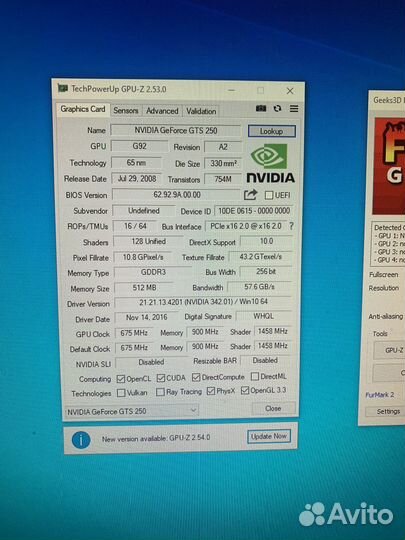Toggle the OpenGL 3.3 checkbox

(245, 390)
